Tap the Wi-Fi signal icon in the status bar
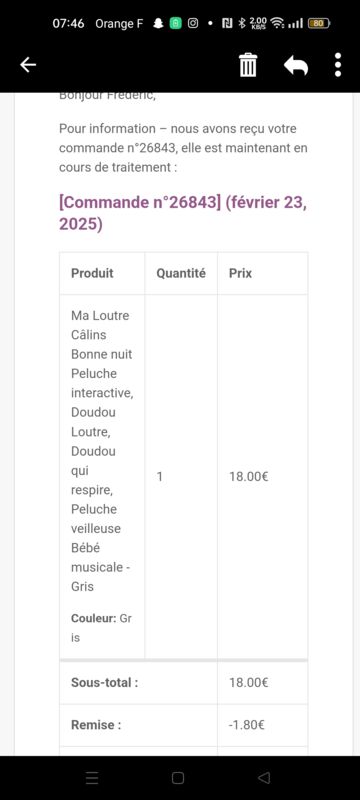 [x=277, y=23]
